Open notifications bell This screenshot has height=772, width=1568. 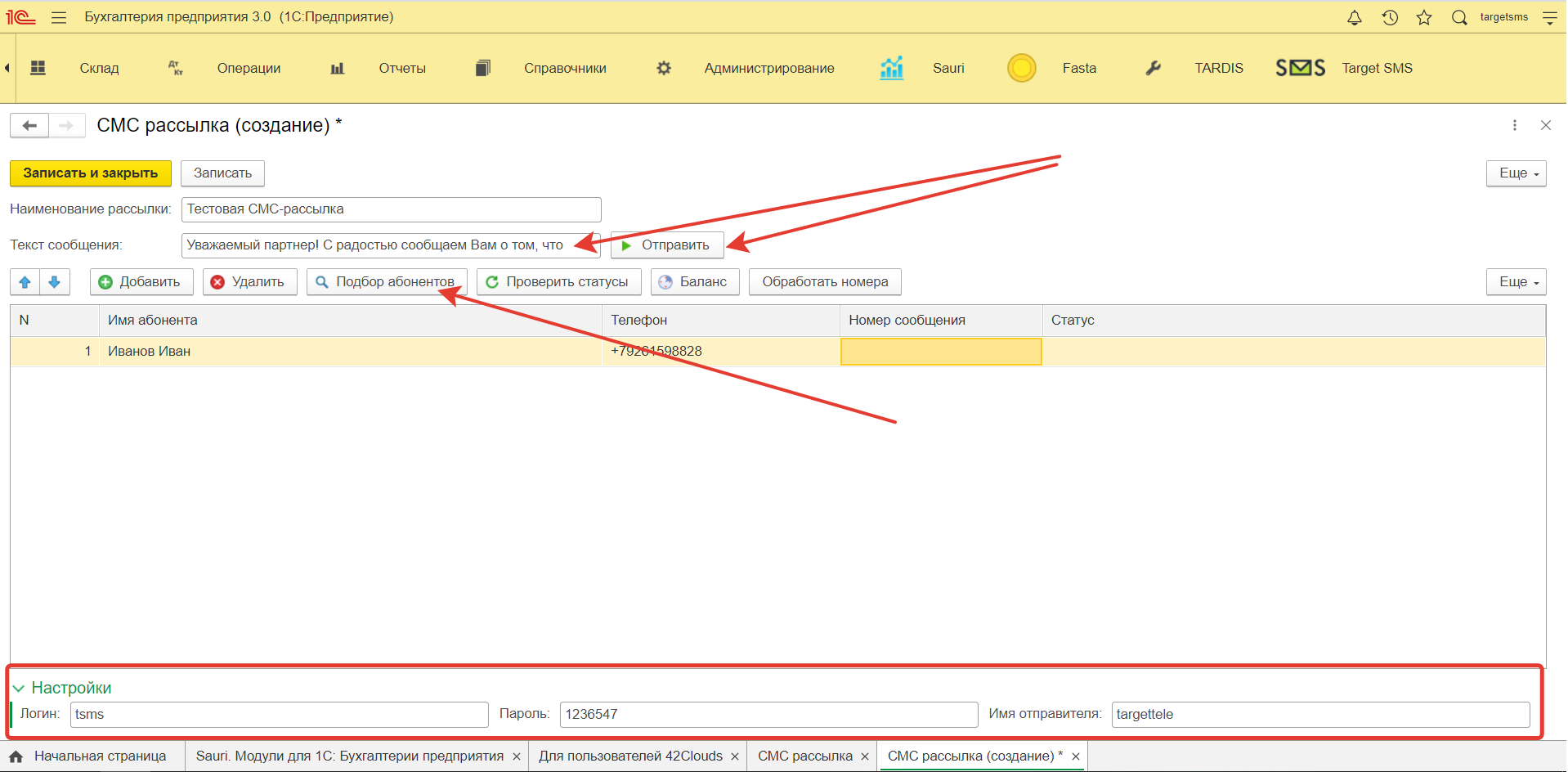click(1355, 17)
